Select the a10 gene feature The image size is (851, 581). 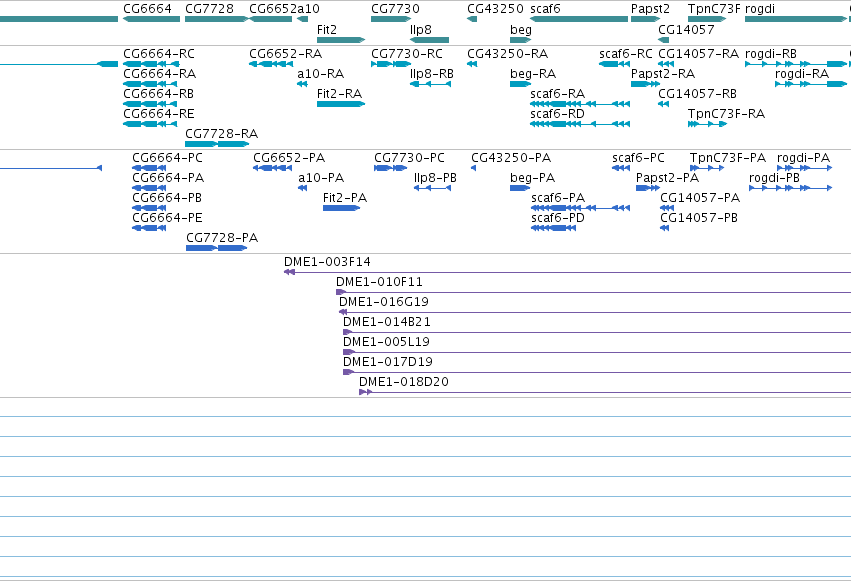click(302, 19)
